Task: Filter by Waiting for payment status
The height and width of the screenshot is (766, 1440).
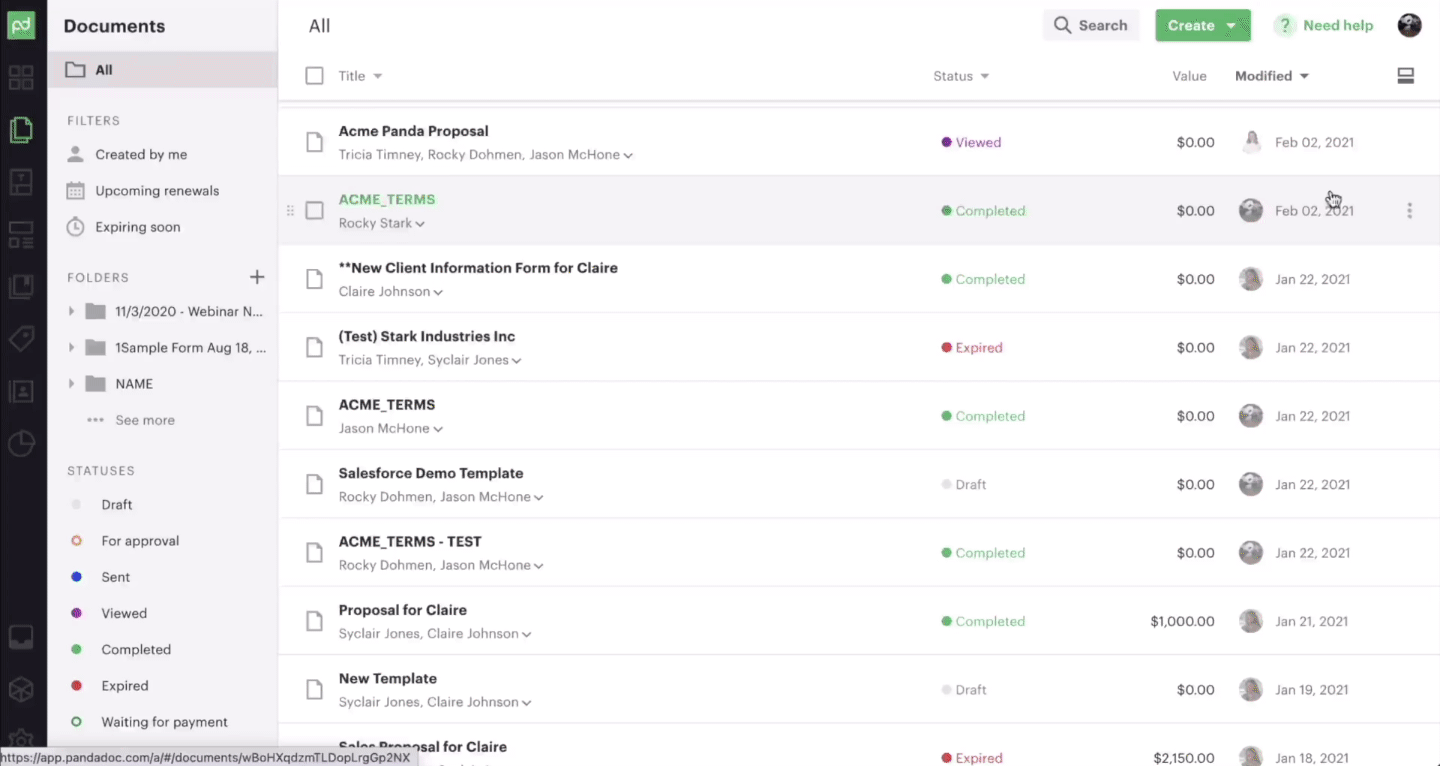Action: pos(164,722)
